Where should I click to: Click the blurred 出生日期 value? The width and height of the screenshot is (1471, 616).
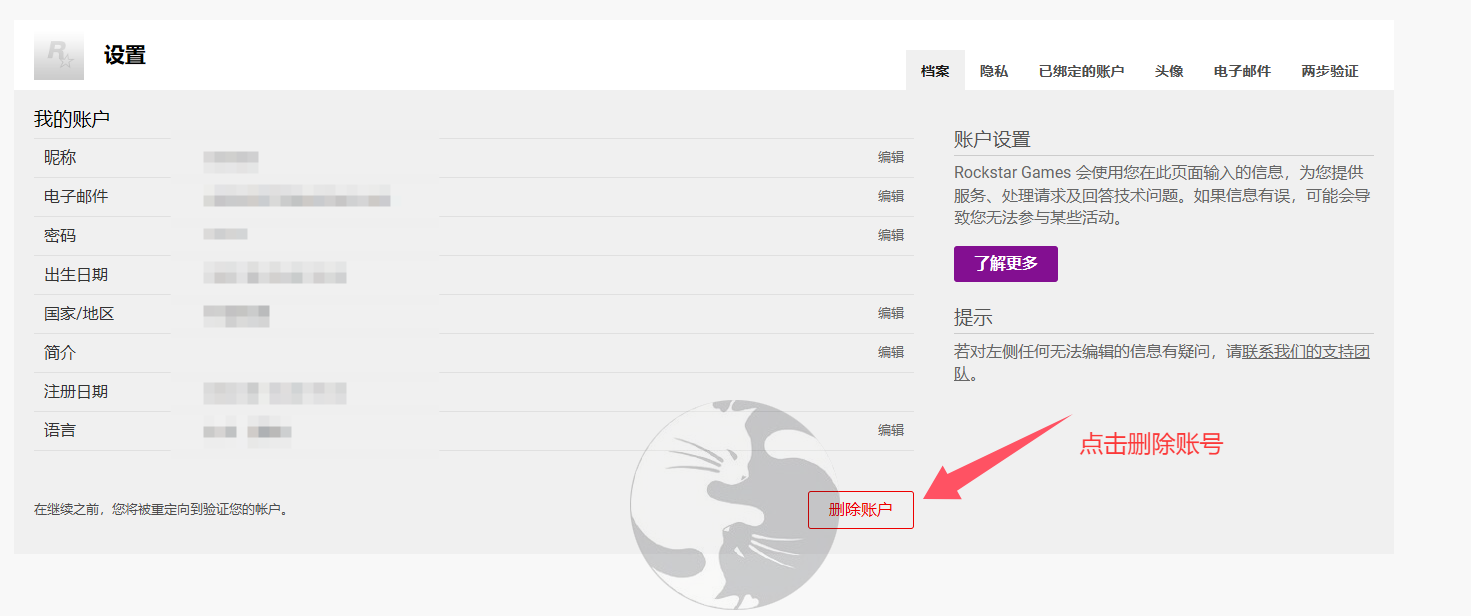click(x=275, y=274)
